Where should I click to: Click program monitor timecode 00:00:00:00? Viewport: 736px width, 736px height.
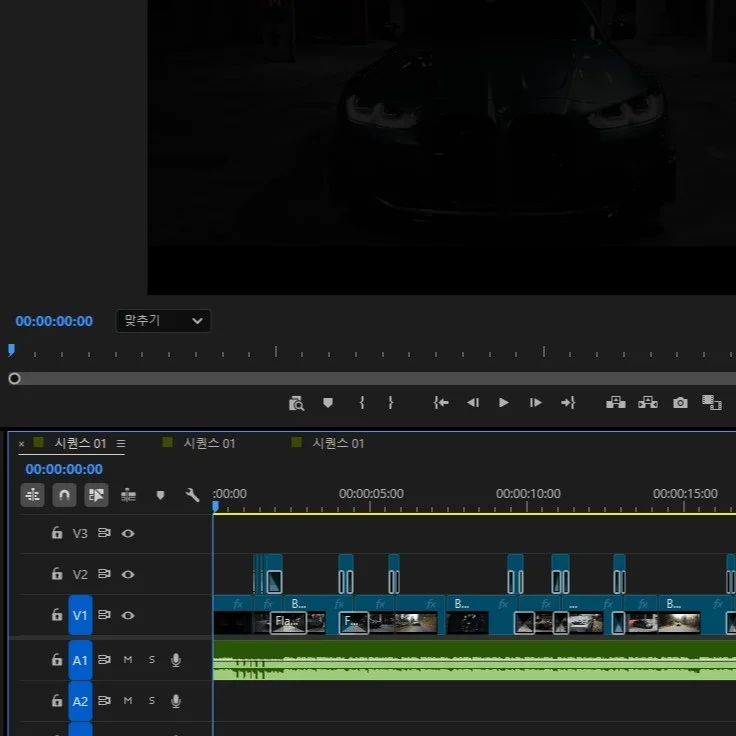(x=54, y=321)
